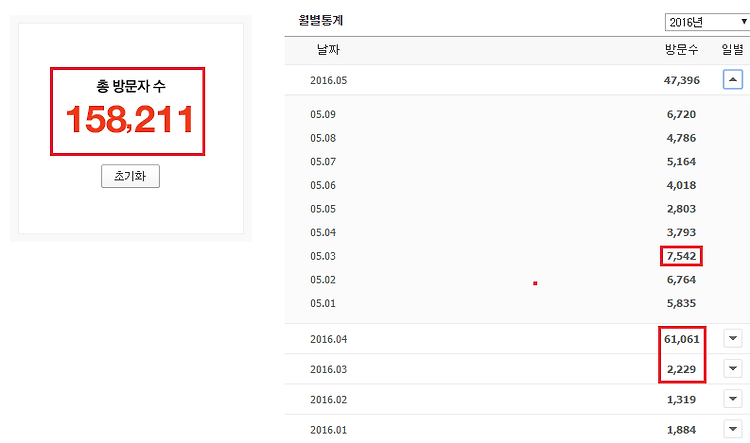Select the 2016.02 month label
Viewport: 750px width, 443px height.
[329, 399]
